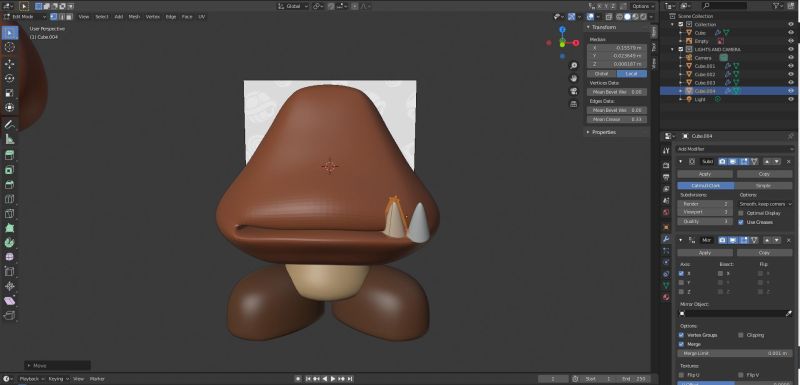Apply the Subdivision modifier
This screenshot has height=385, width=800.
[x=705, y=174]
